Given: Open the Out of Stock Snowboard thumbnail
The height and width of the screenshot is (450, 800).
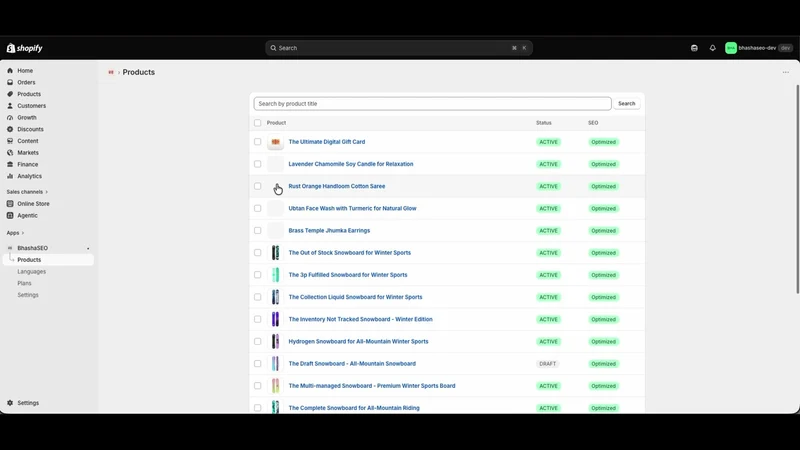Looking at the screenshot, I should (x=276, y=253).
